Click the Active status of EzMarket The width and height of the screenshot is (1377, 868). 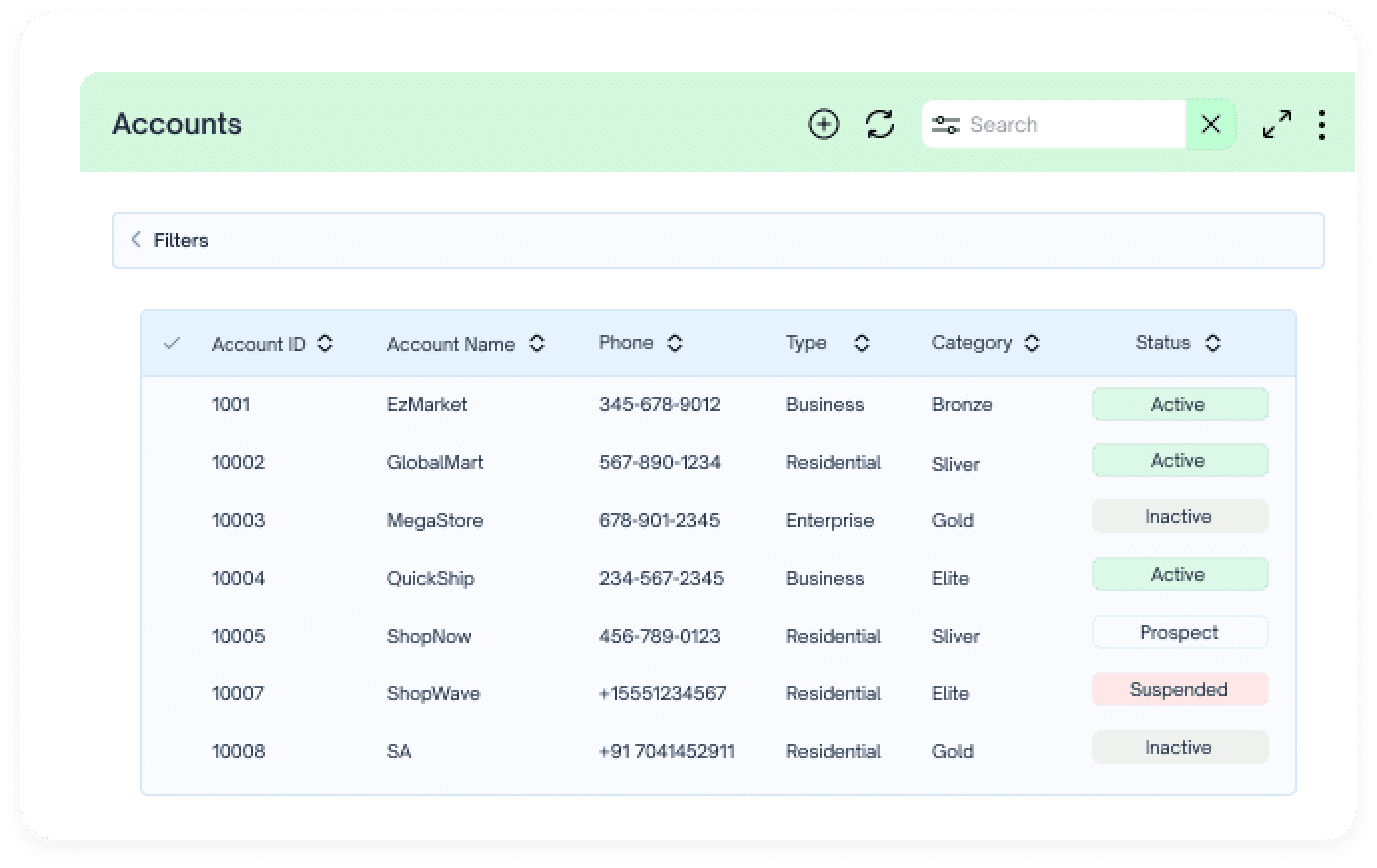(x=1179, y=404)
